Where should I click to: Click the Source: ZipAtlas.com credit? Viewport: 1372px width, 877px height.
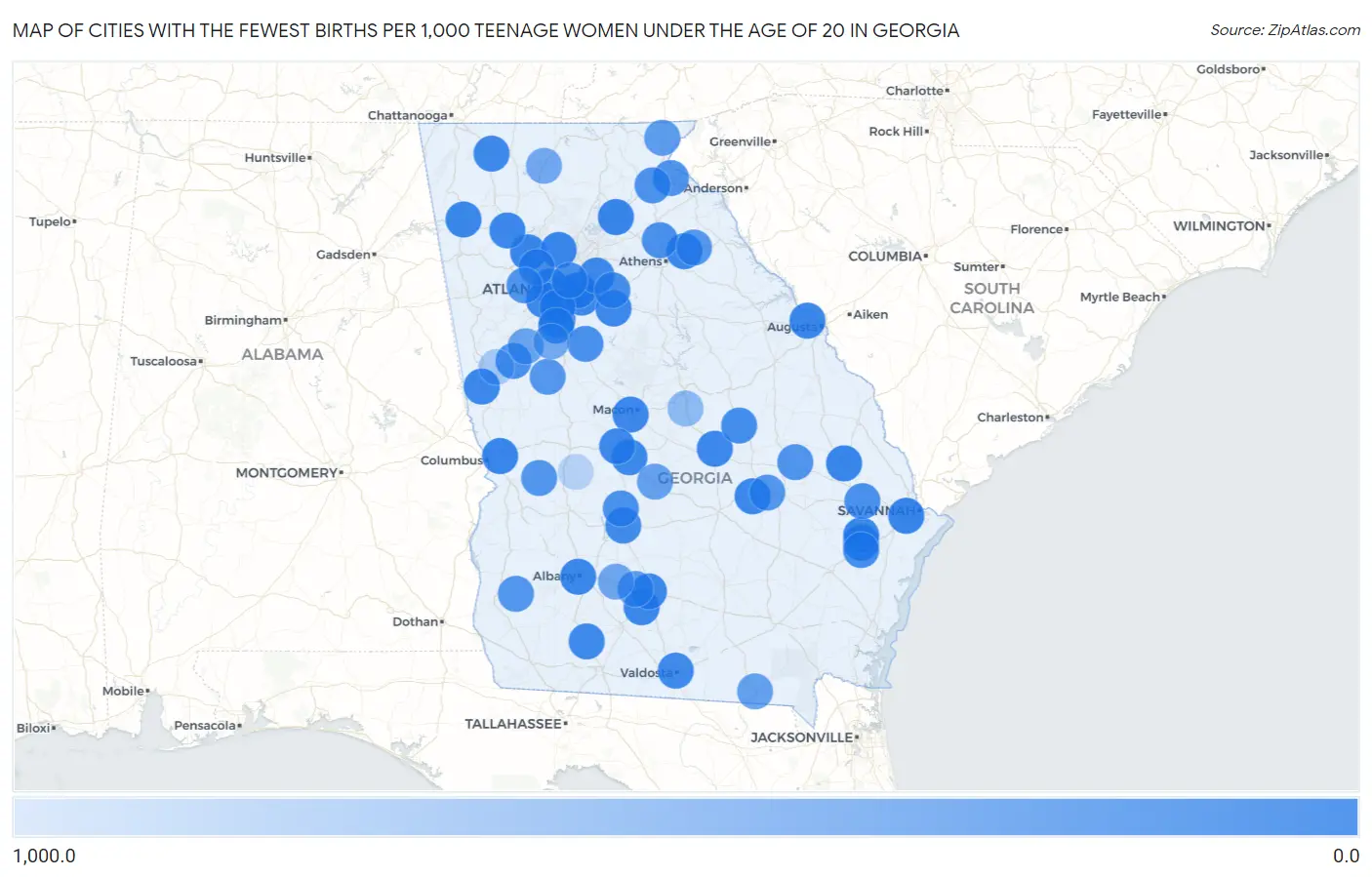point(1285,30)
